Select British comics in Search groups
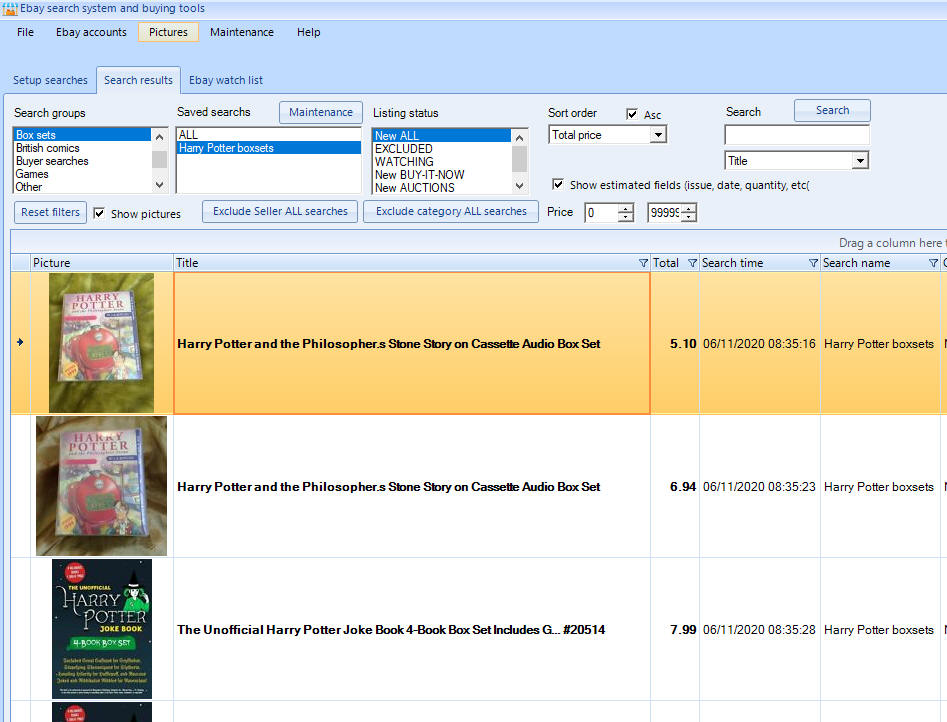The image size is (947, 722). (x=82, y=148)
